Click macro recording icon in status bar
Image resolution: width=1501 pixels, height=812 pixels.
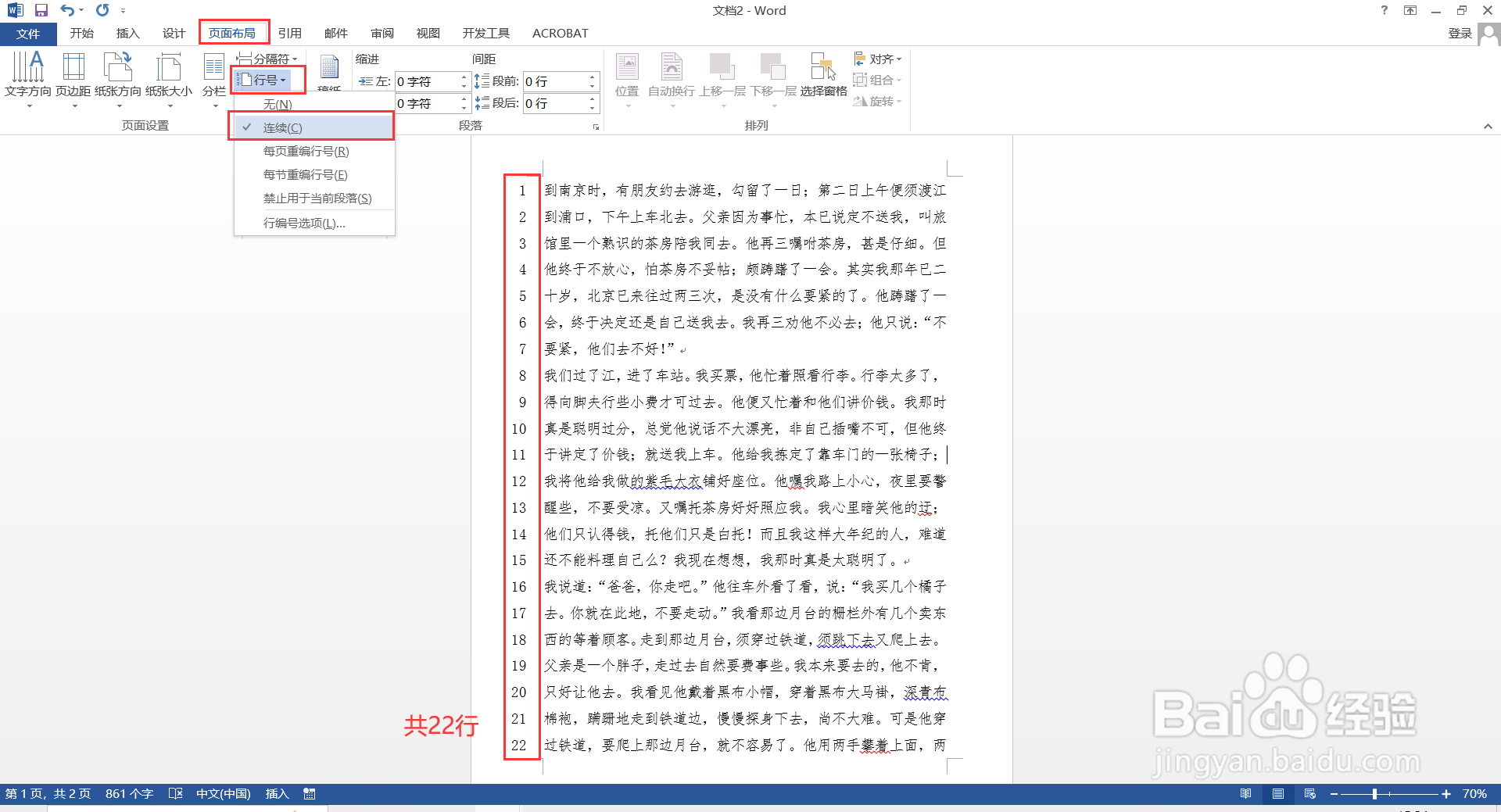coord(310,793)
